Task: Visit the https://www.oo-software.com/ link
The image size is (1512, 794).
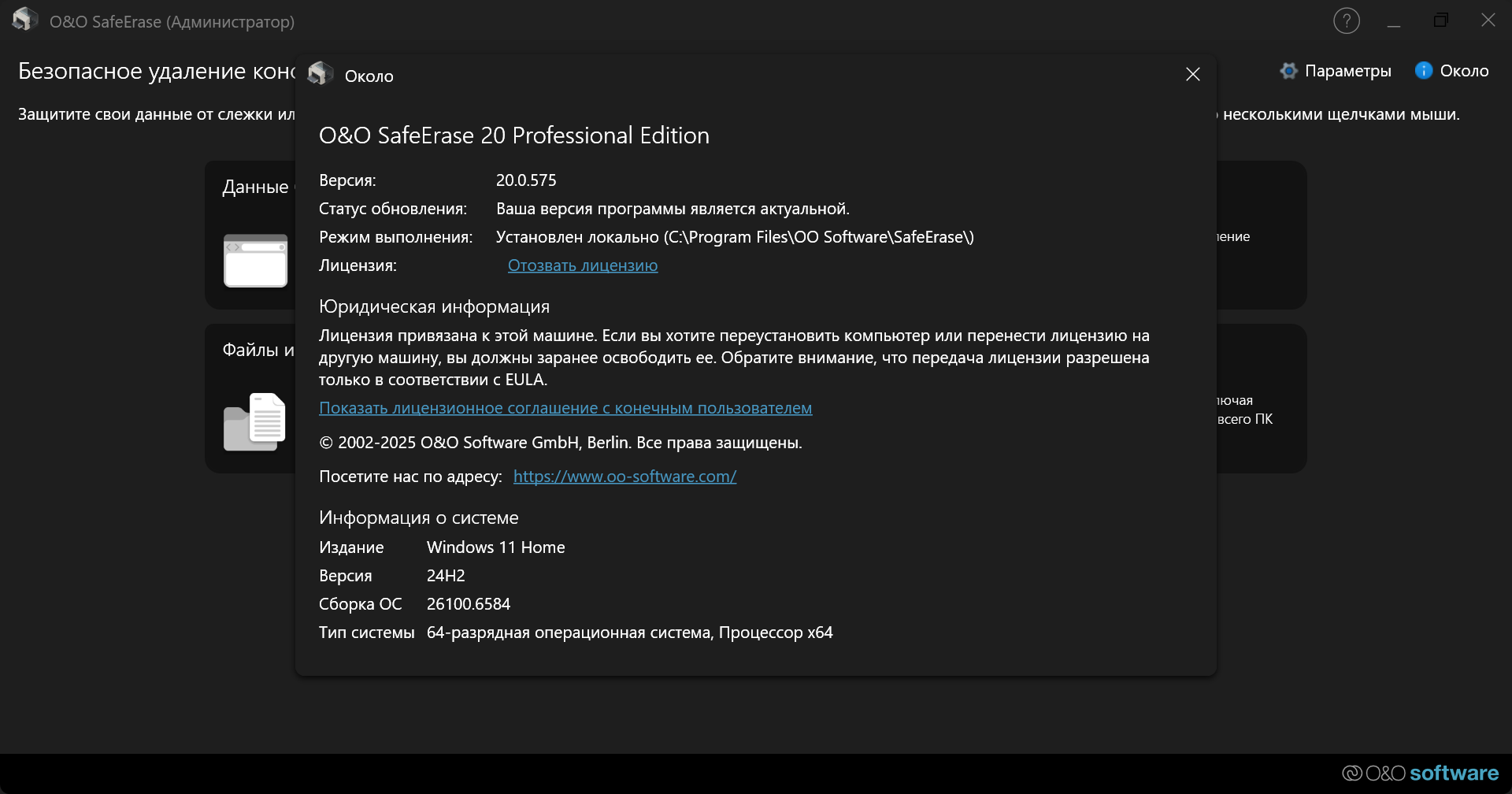Action: [624, 477]
